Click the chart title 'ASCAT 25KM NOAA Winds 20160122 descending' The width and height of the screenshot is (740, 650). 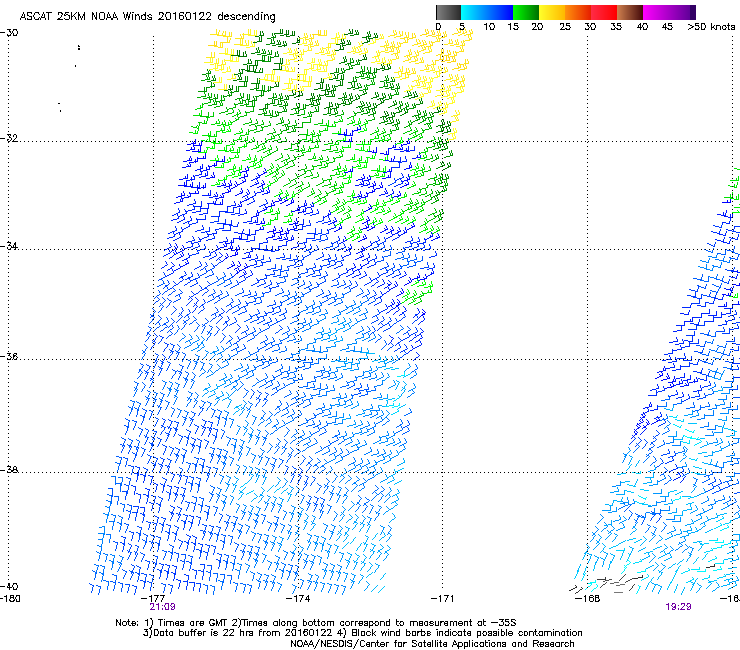click(x=147, y=17)
